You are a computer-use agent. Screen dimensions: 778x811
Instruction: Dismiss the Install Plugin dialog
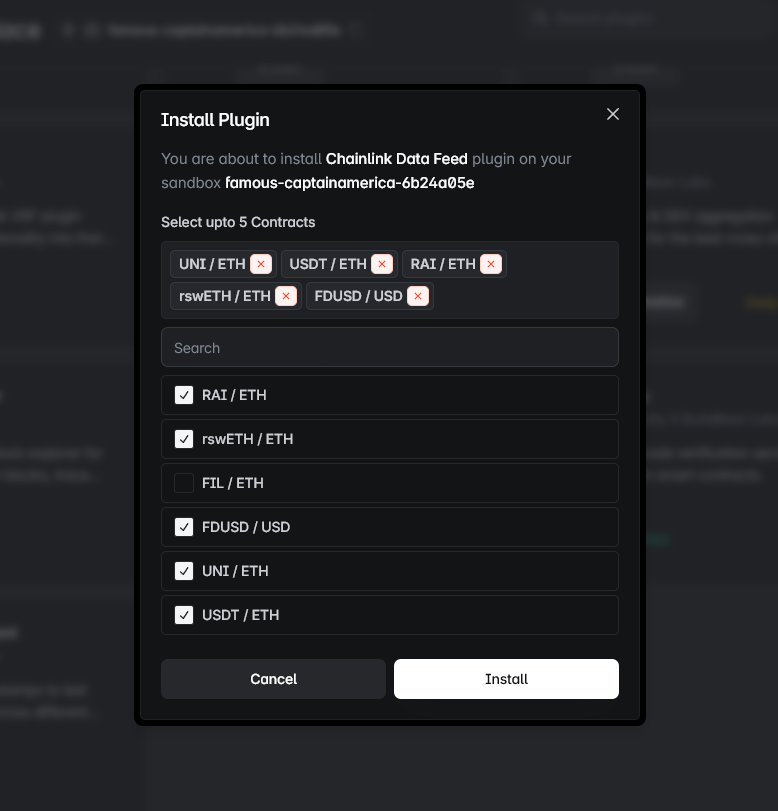[612, 114]
